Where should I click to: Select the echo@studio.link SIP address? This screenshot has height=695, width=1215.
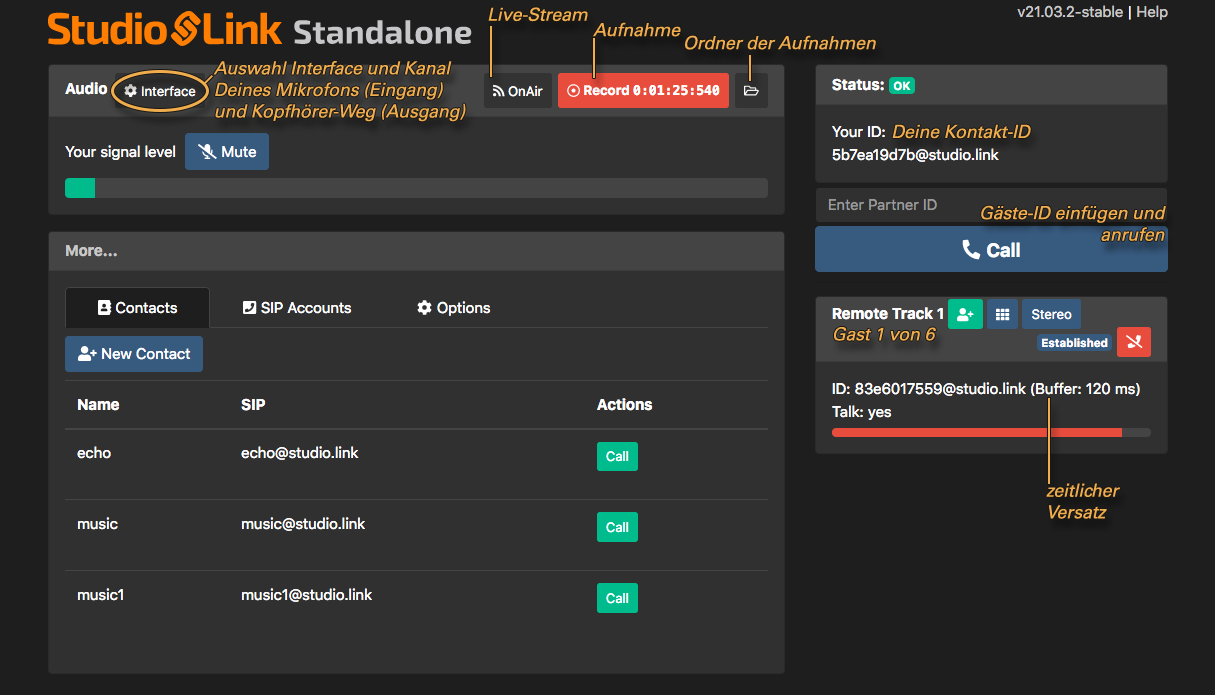pos(300,453)
